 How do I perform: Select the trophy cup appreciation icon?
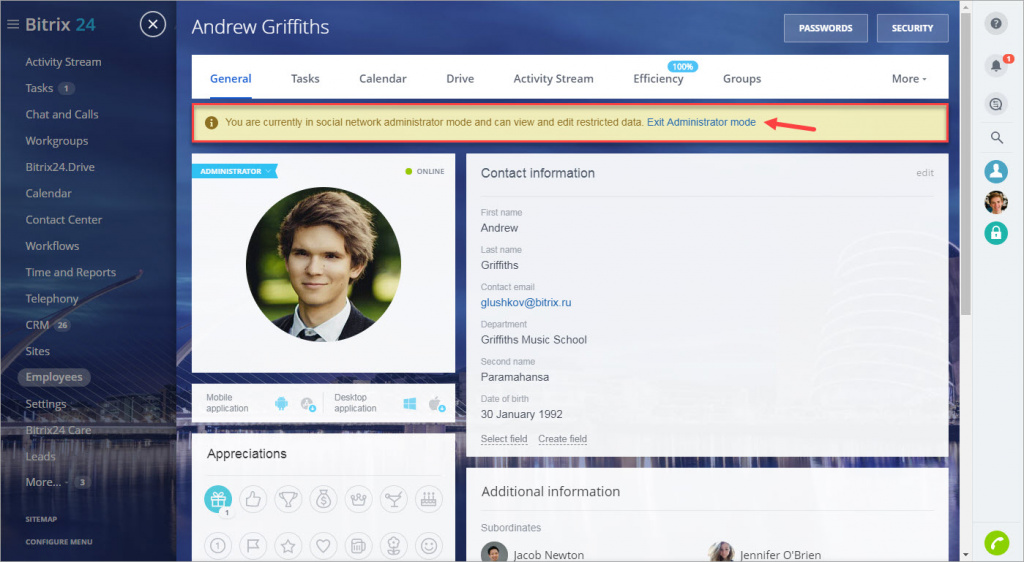tap(288, 499)
